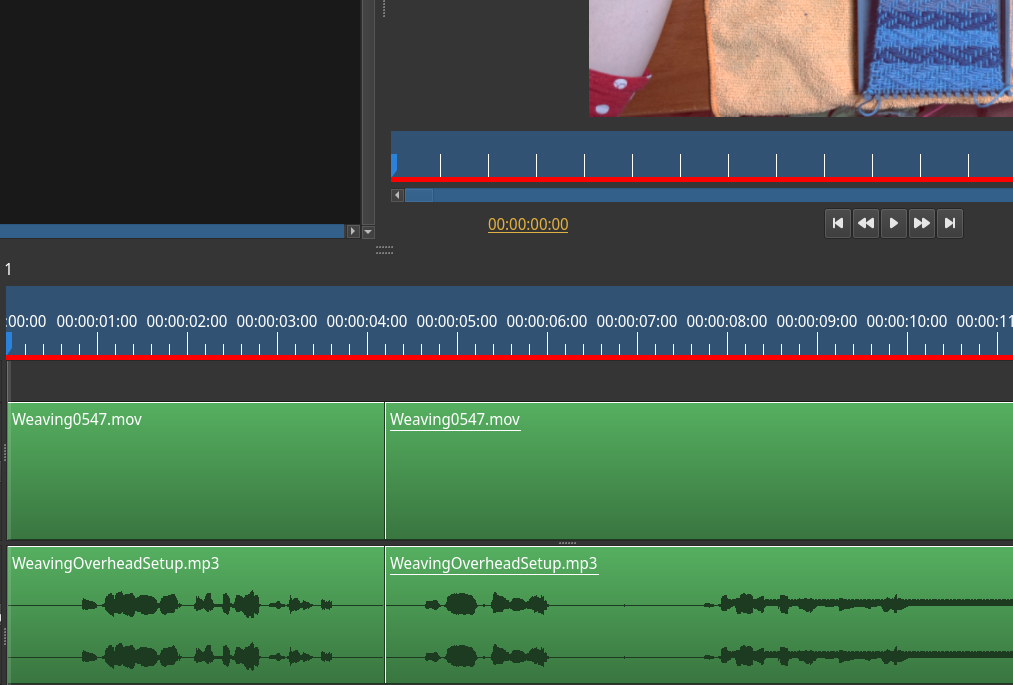The height and width of the screenshot is (685, 1013).
Task: Select the first Weaving0547.mov clip on the video track
Action: point(195,470)
